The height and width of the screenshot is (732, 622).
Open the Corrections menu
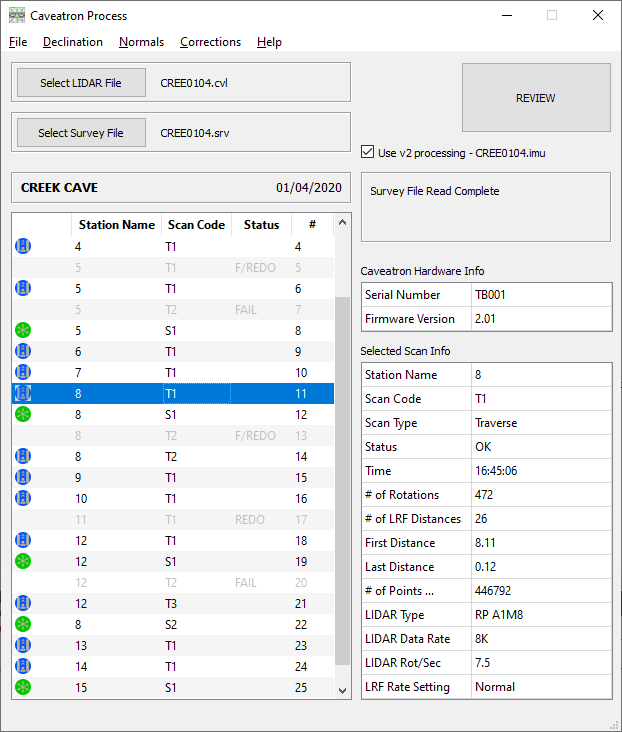pyautogui.click(x=210, y=42)
